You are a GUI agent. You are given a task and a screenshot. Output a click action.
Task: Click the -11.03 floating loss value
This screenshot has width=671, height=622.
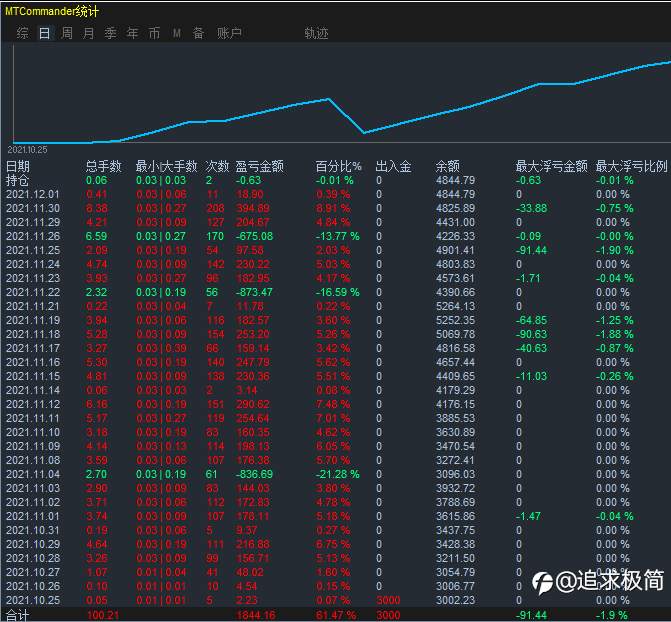pyautogui.click(x=531, y=376)
